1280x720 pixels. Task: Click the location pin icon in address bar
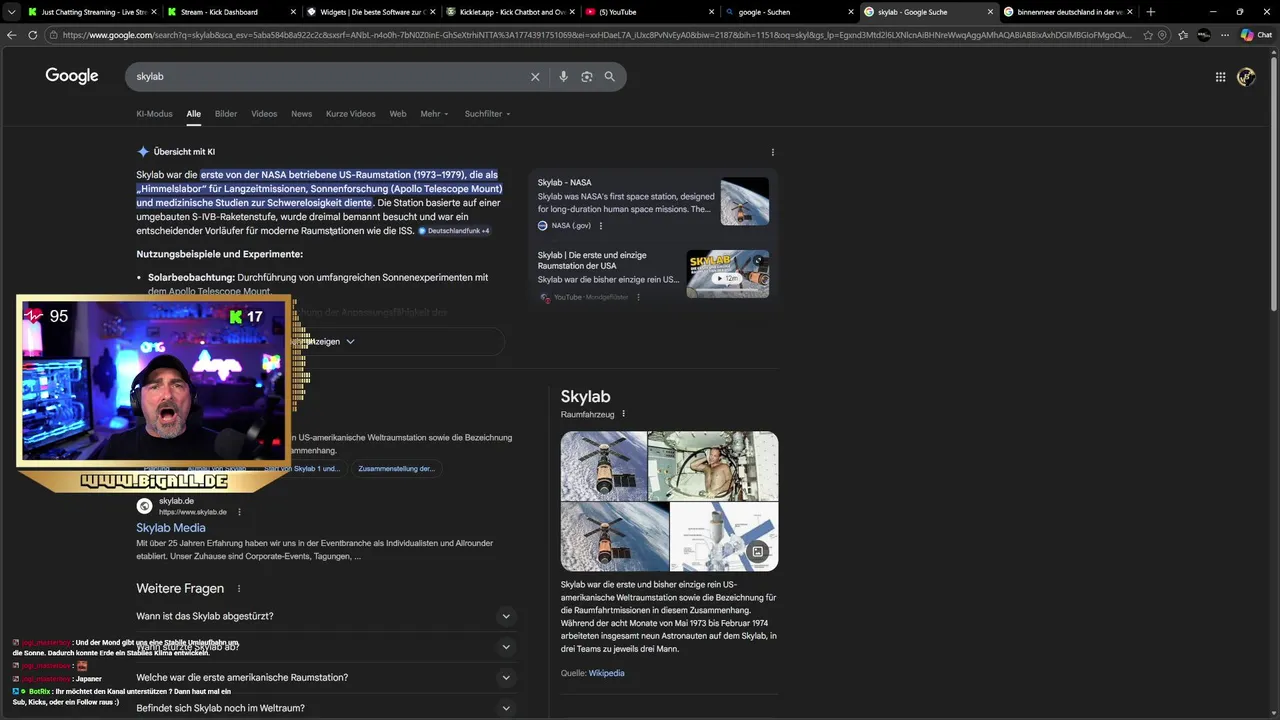point(1162,35)
